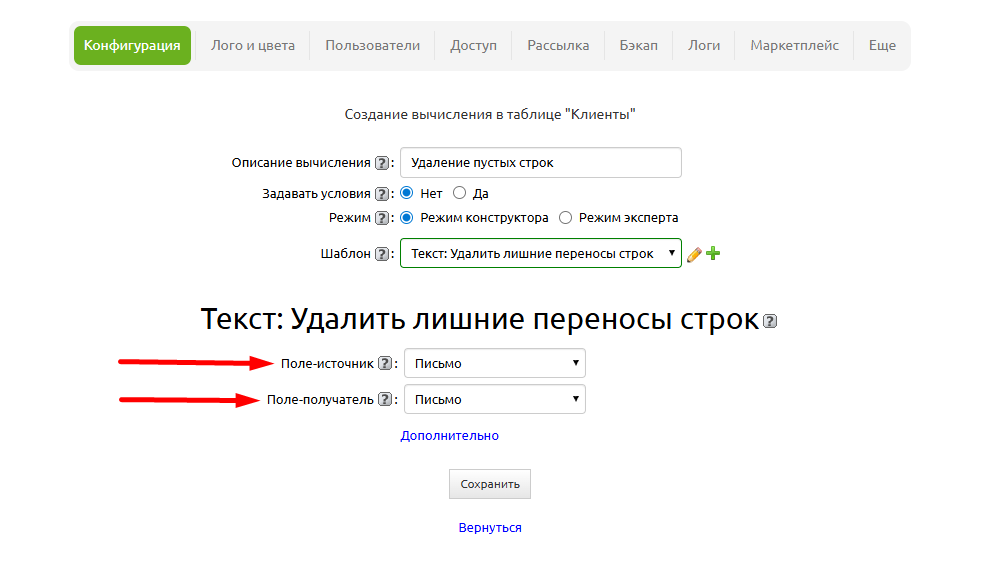The height and width of the screenshot is (570, 989).
Task: Select the Нет radio button for conditions
Action: [407, 193]
